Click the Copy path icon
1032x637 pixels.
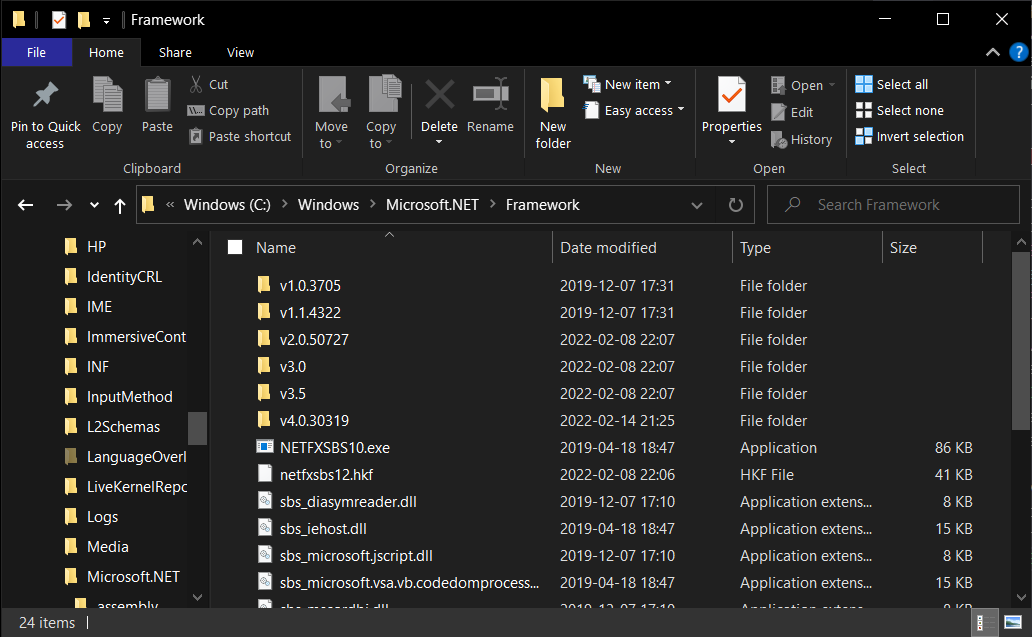click(195, 111)
